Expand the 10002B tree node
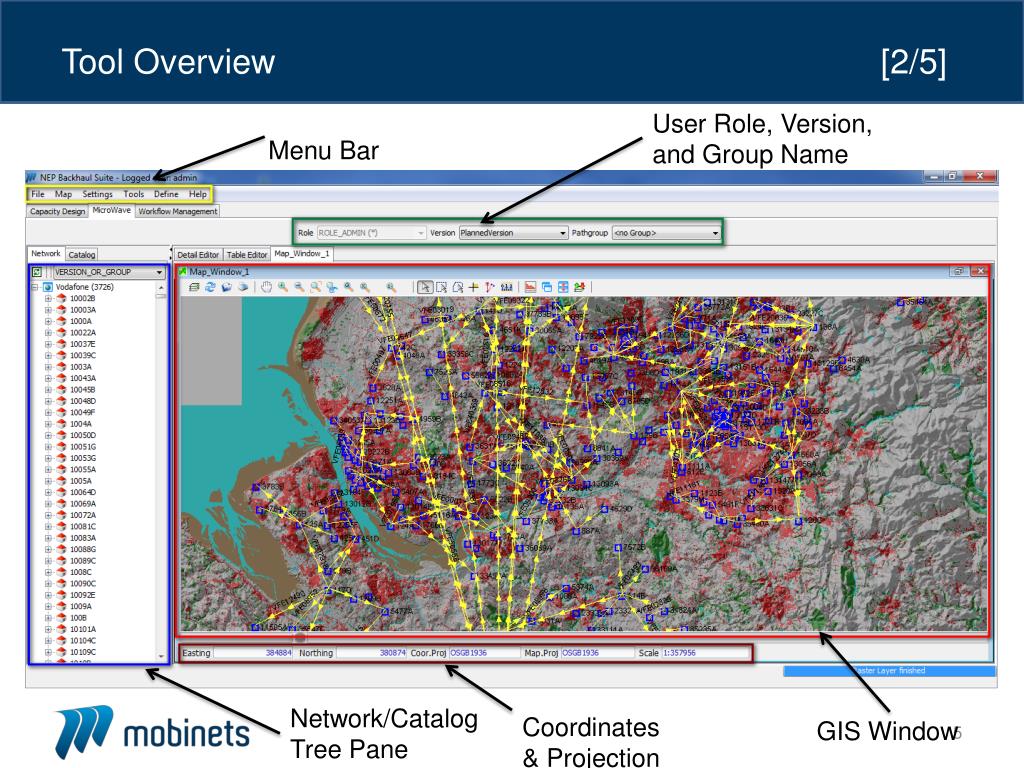Viewport: 1024px width, 768px height. coord(48,298)
